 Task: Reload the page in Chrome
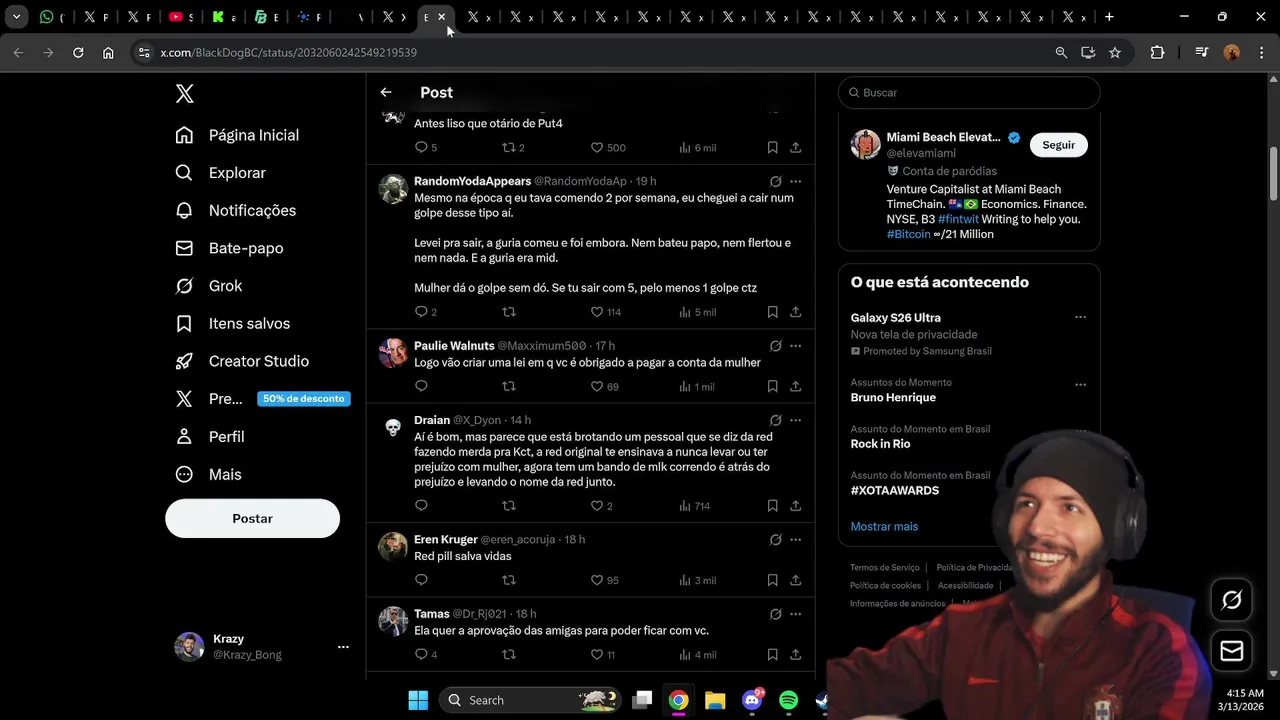(78, 52)
